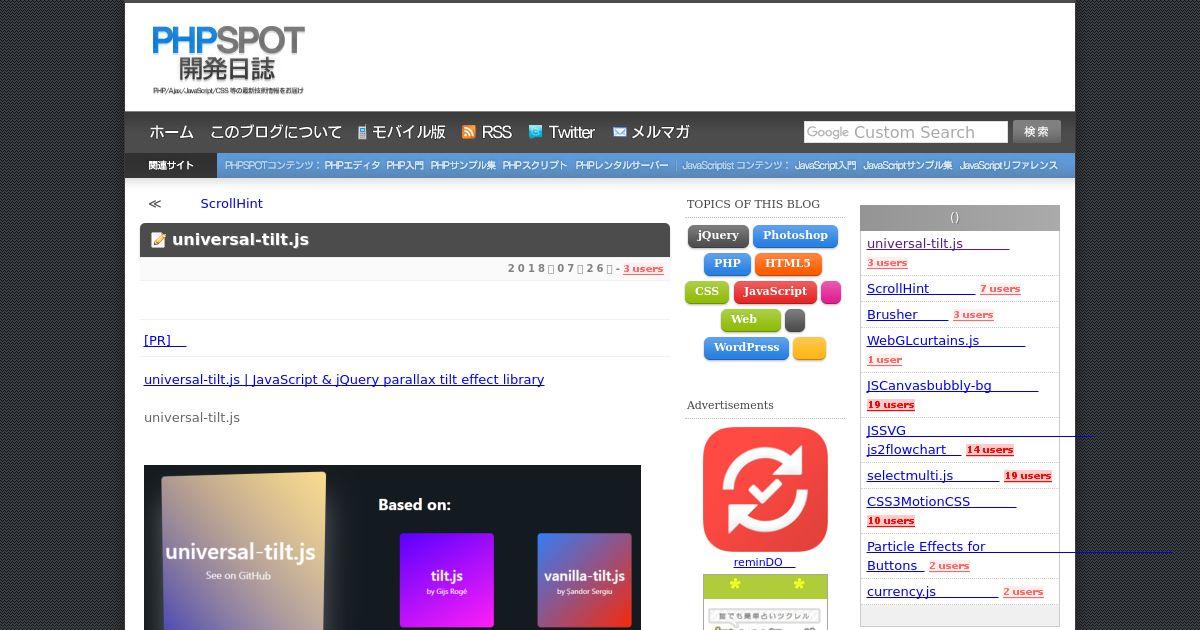Viewport: 1200px width, 630px height.
Task: Open selectmulti.js sidebar link
Action: coord(933,475)
